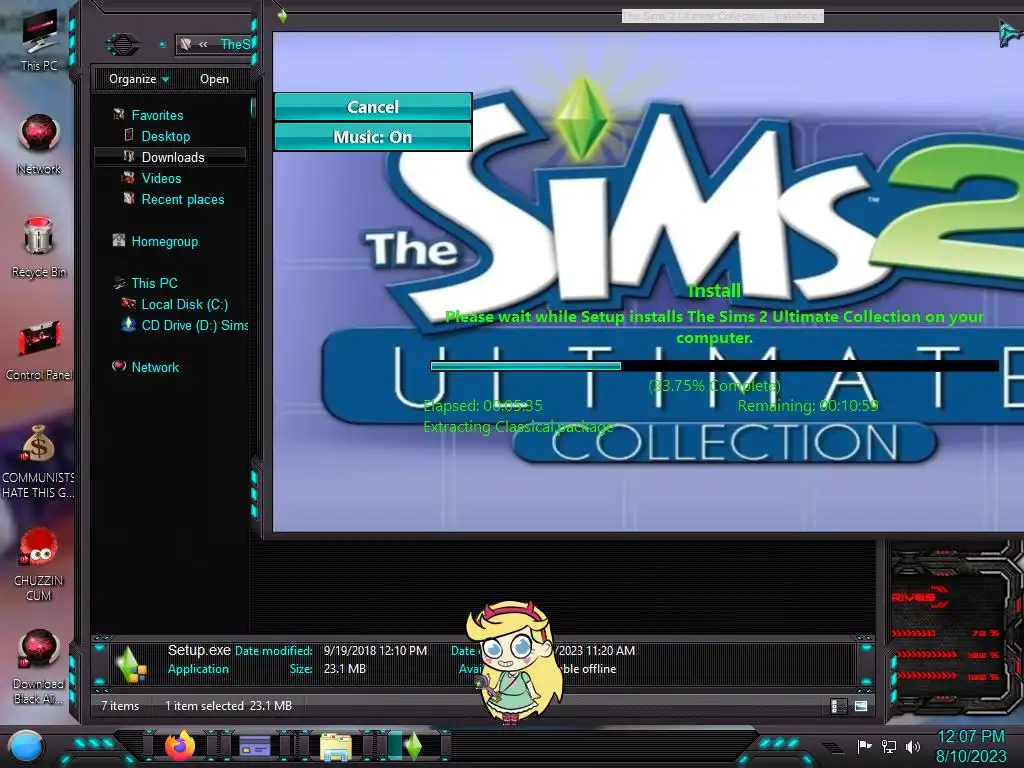Screen dimensions: 1024x768
Task: Select This PC in the navigation pane
Action: click(154, 283)
